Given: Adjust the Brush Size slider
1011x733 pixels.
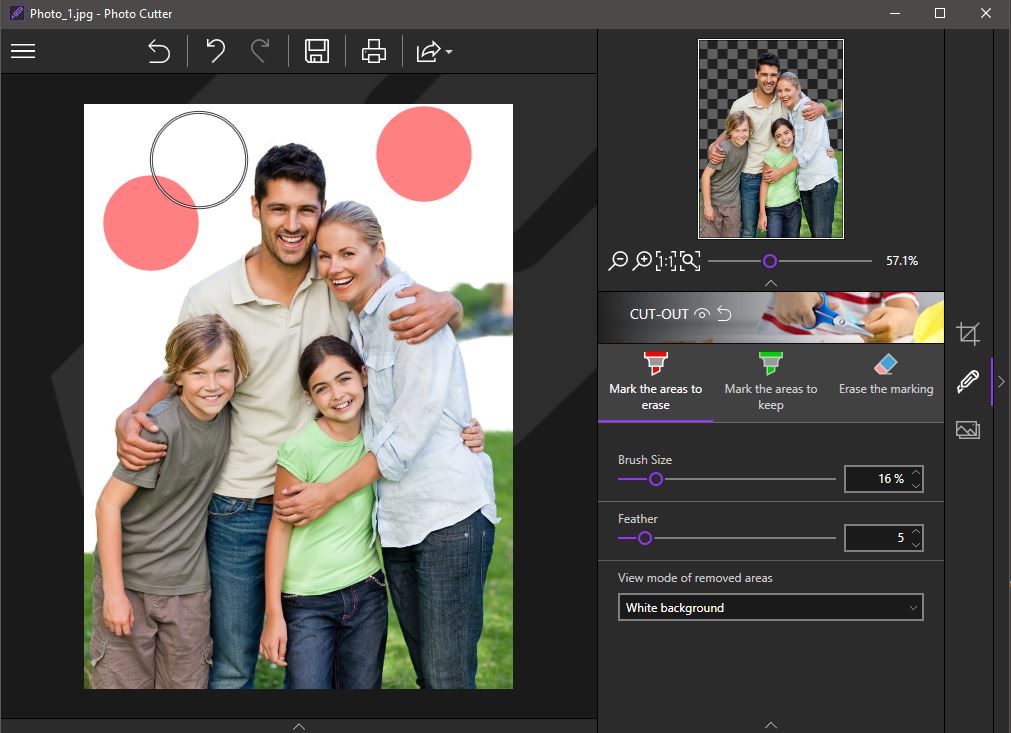Looking at the screenshot, I should pos(656,479).
